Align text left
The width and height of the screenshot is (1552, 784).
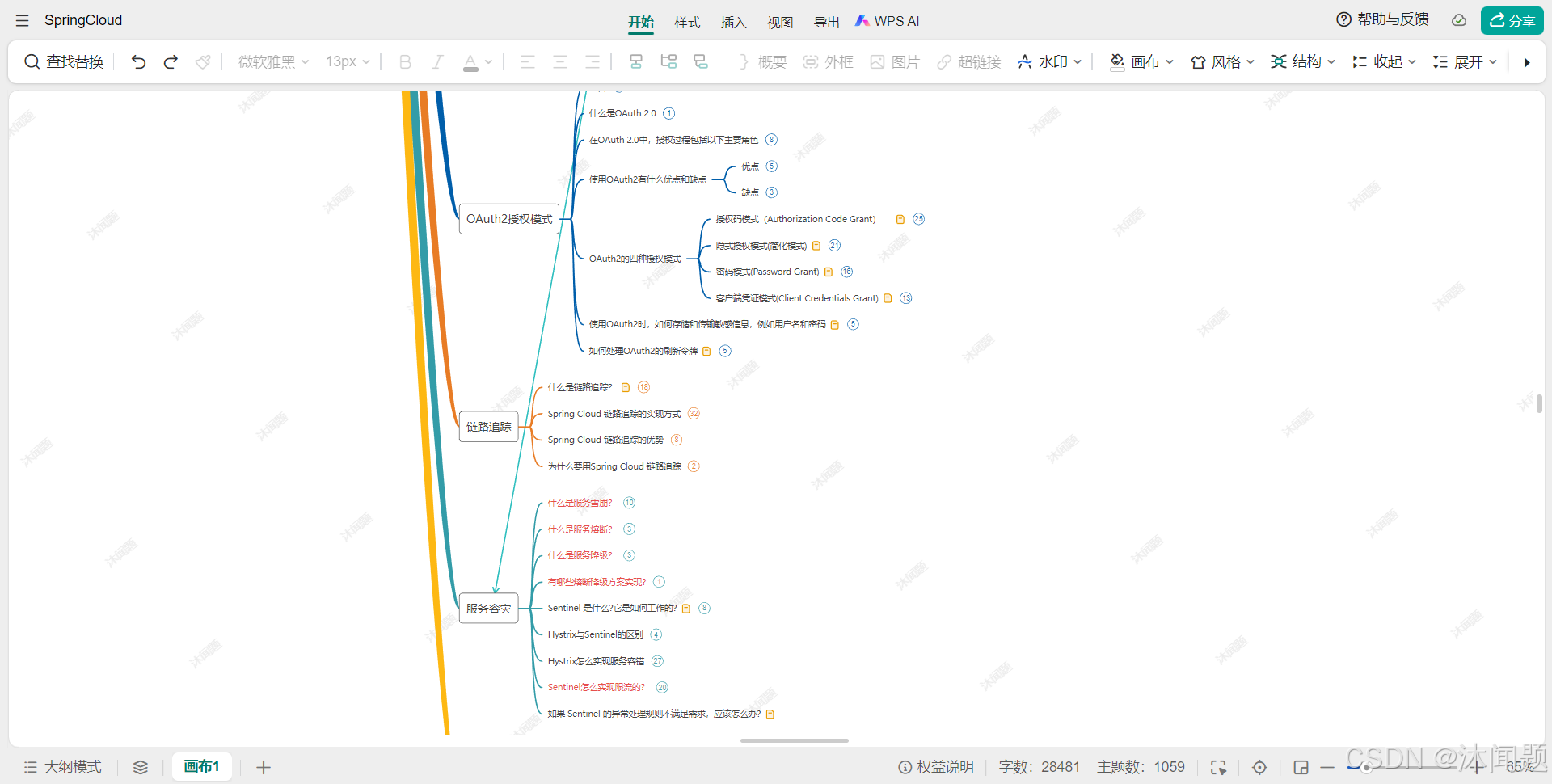click(x=527, y=62)
